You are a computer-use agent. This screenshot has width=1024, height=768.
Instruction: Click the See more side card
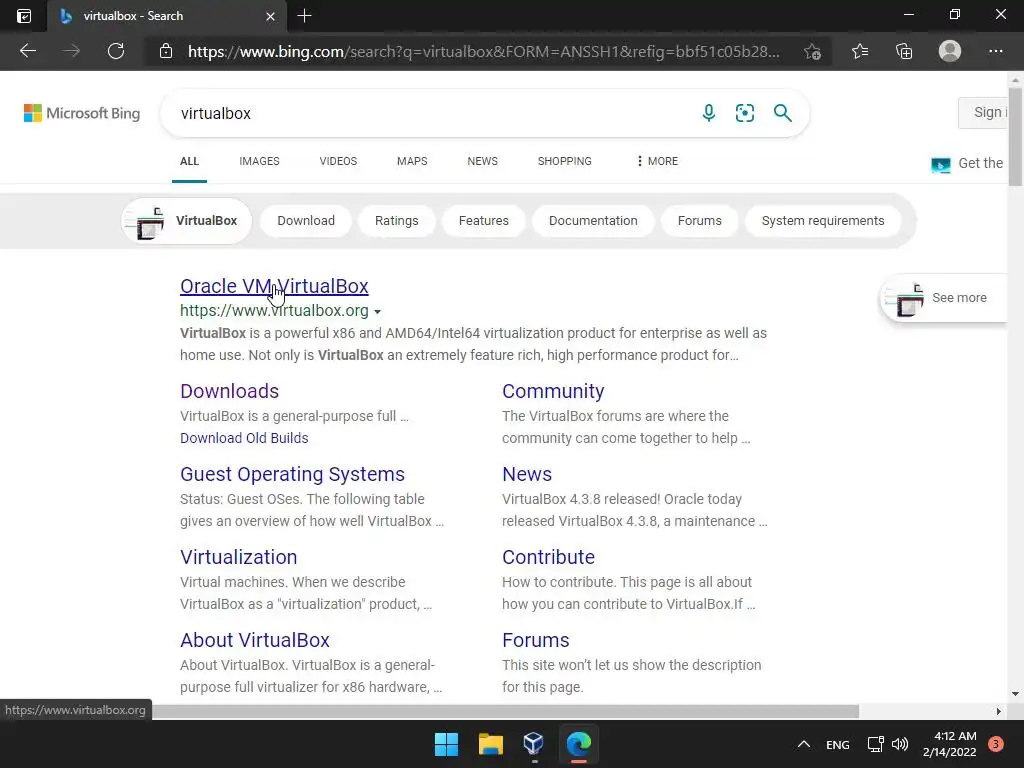[x=944, y=298]
